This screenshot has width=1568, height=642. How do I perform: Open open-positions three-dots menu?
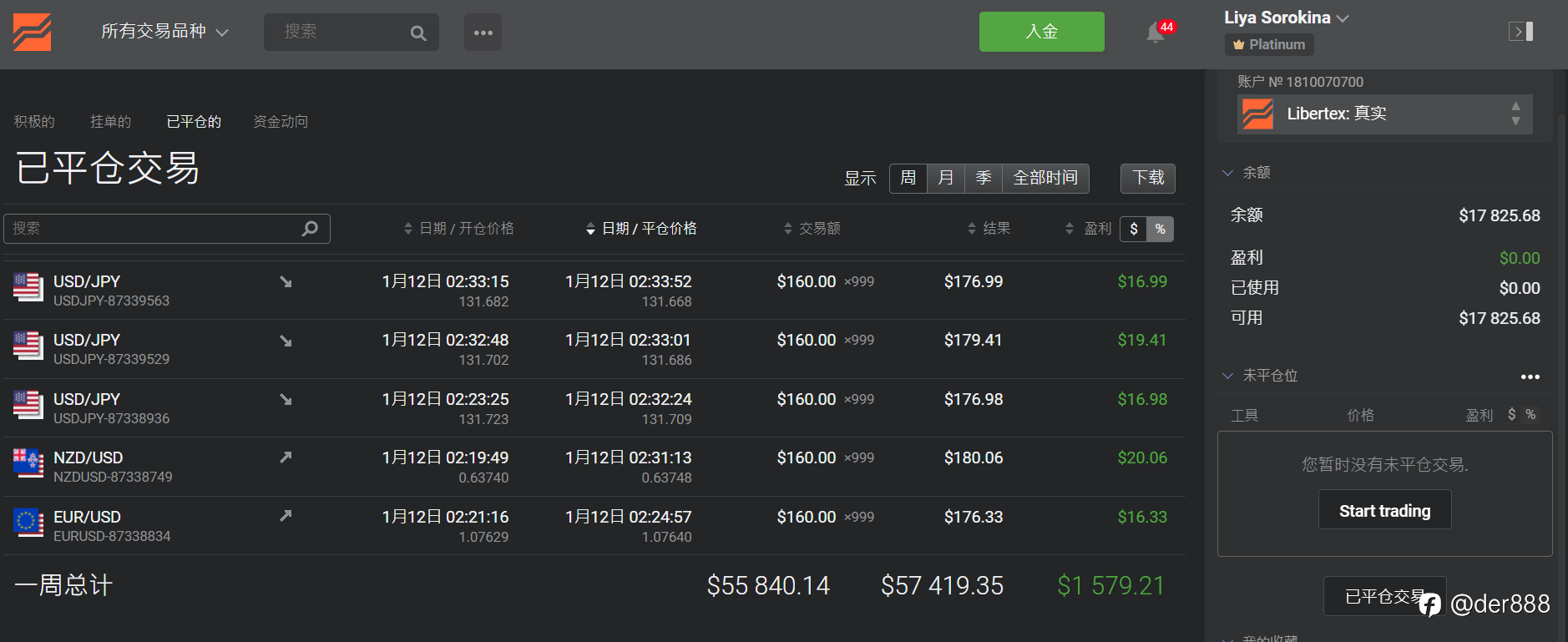click(x=1530, y=377)
